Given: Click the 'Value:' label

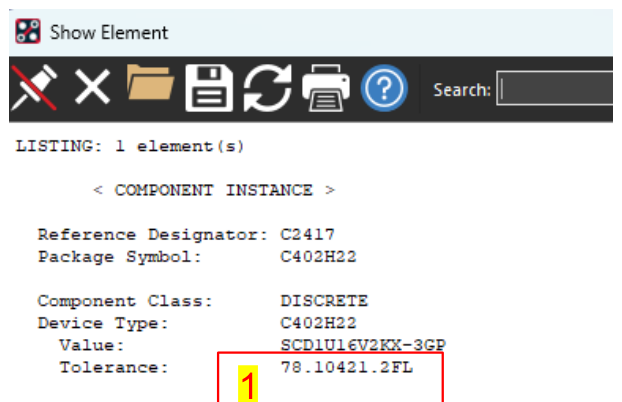Looking at the screenshot, I should (x=92, y=345).
